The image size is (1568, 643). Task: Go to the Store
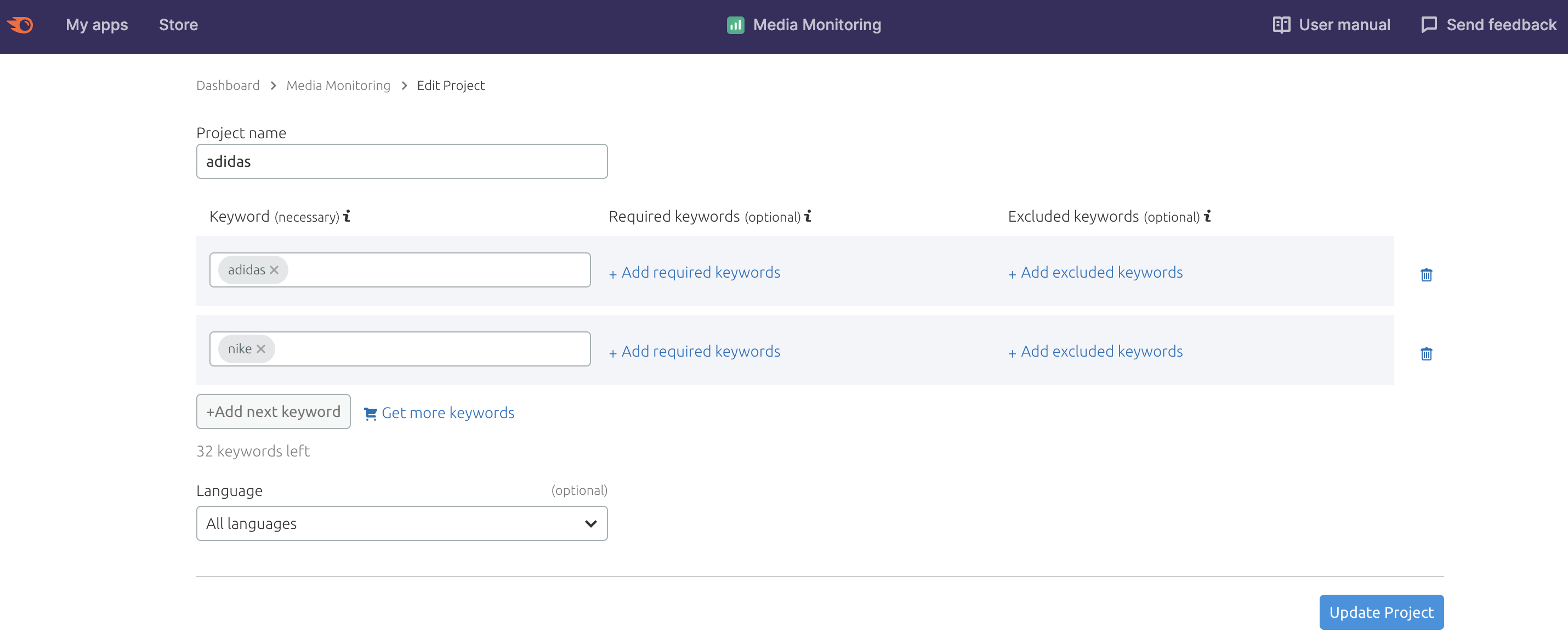(178, 25)
